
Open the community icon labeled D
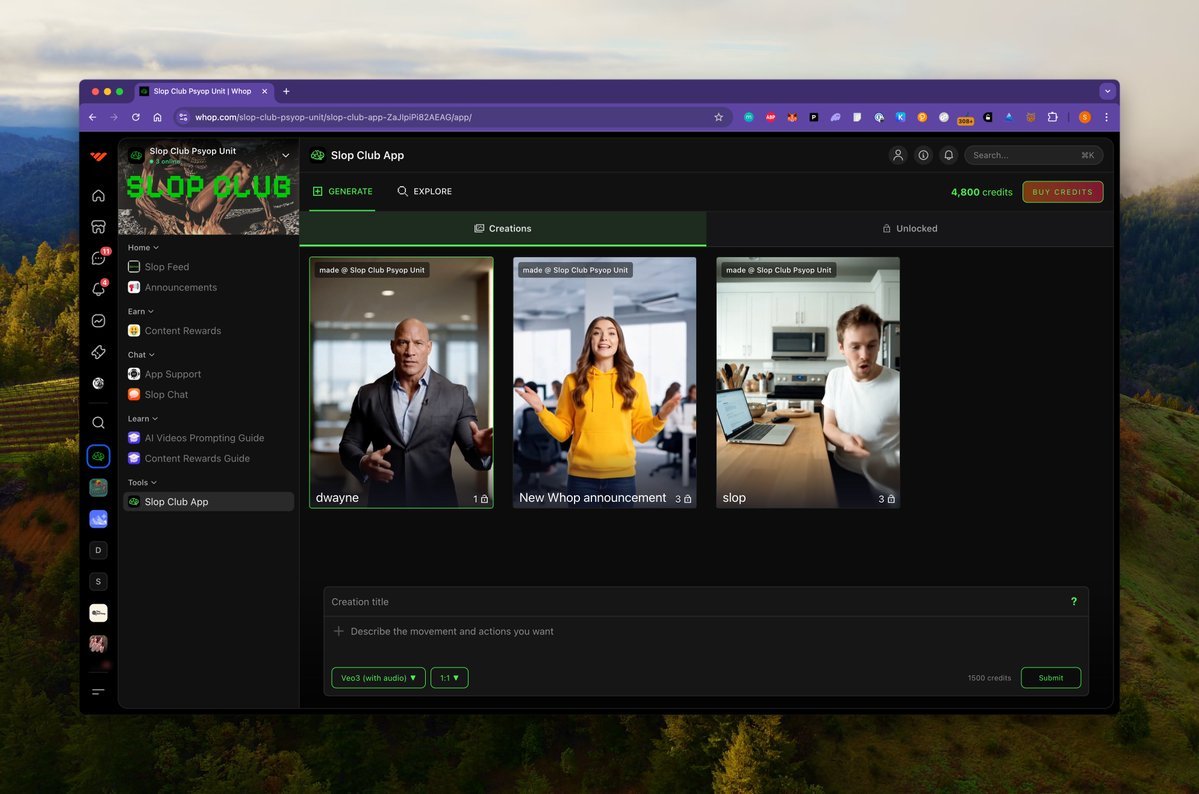pyautogui.click(x=98, y=550)
